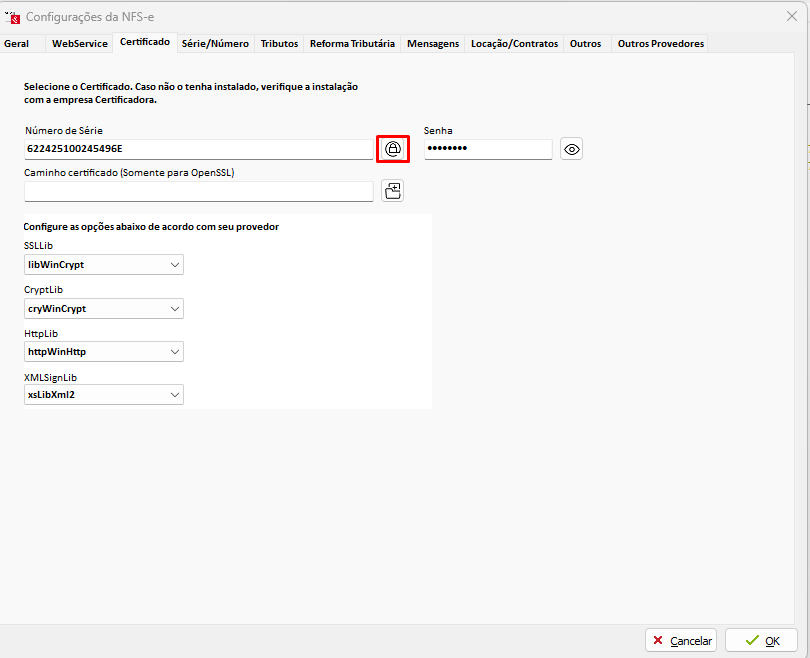The height and width of the screenshot is (658, 810).
Task: Confirm settings with the OK button
Action: (761, 640)
